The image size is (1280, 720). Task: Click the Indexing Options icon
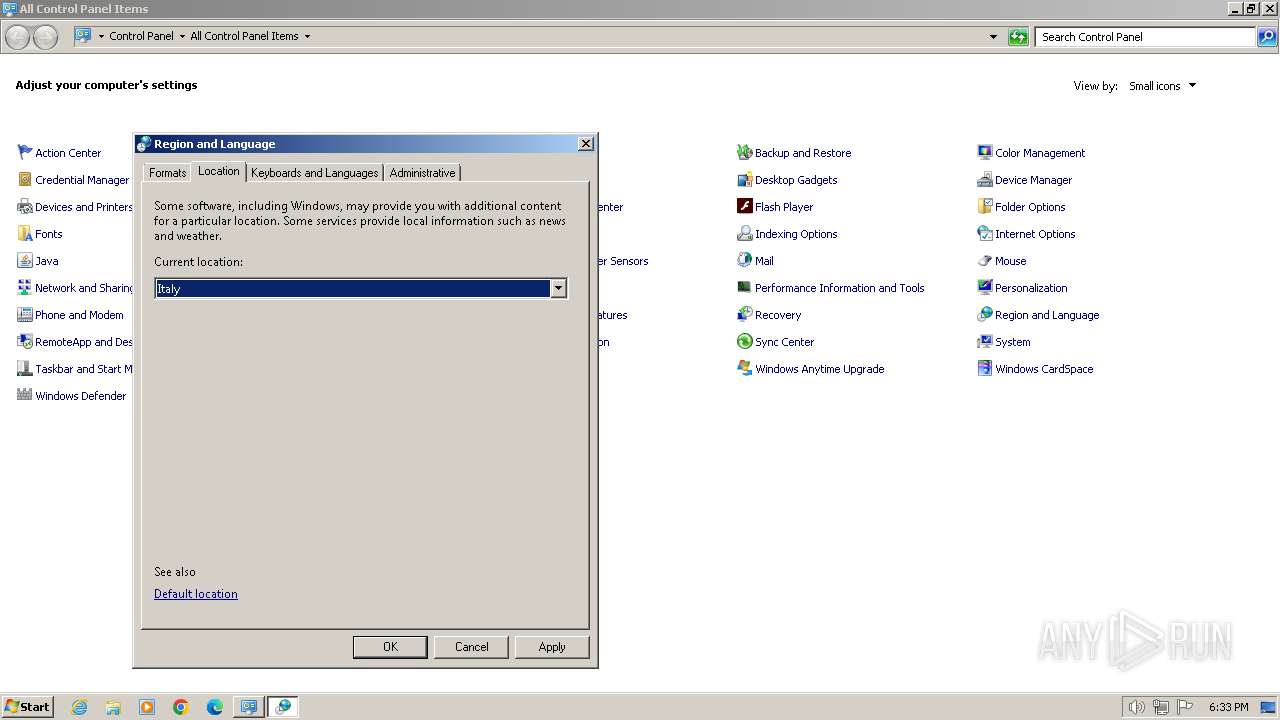click(x=744, y=233)
